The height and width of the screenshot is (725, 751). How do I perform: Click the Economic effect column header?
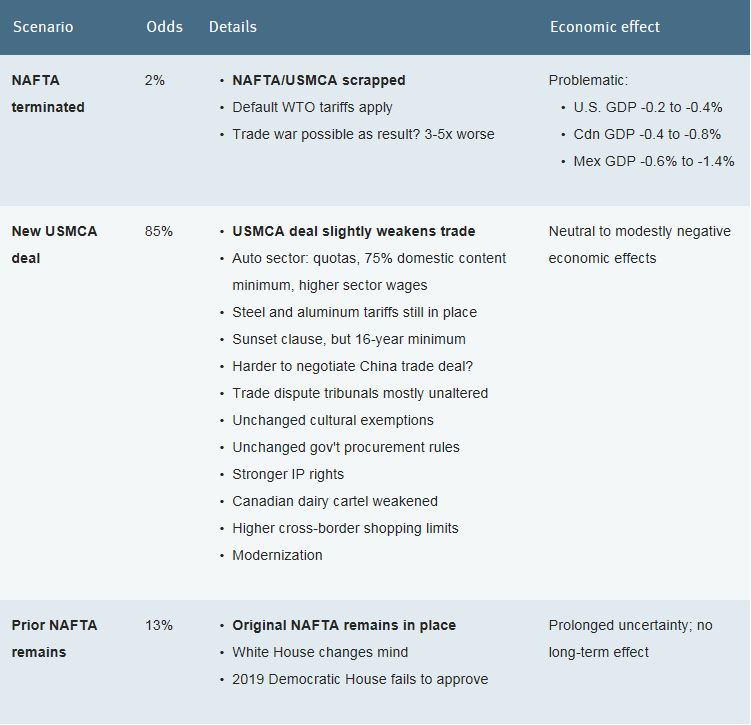[x=604, y=27]
